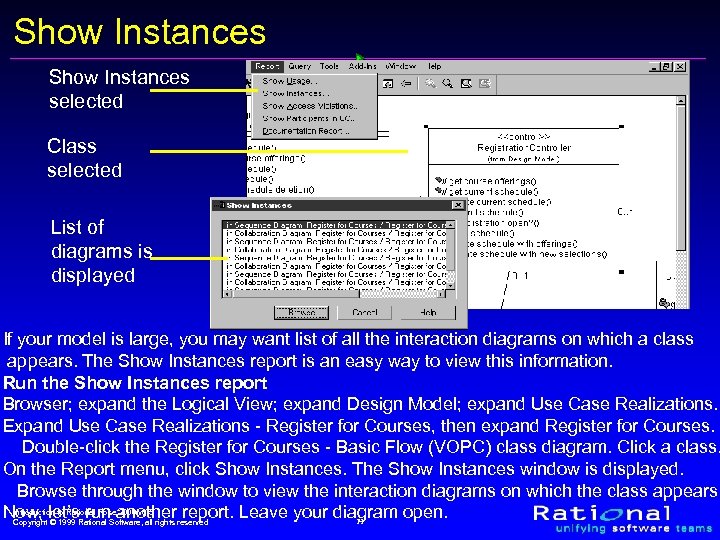Click the Zoom Out magnifier icon
The width and height of the screenshot is (720, 540).
point(447,84)
